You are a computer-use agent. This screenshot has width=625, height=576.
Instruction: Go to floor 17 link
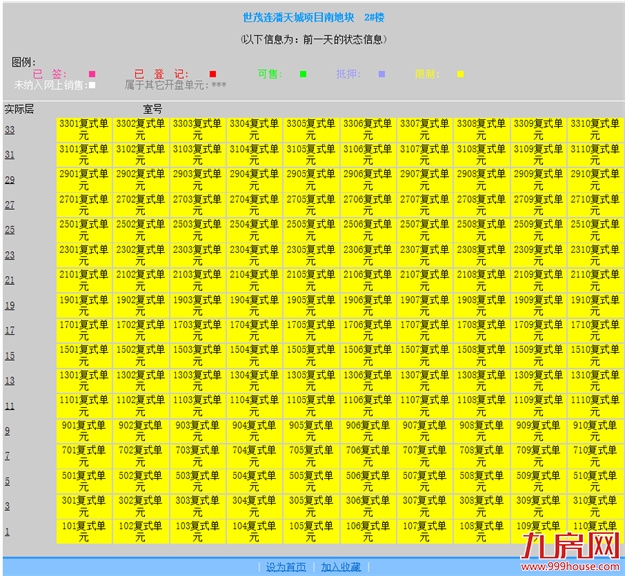pos(9,331)
